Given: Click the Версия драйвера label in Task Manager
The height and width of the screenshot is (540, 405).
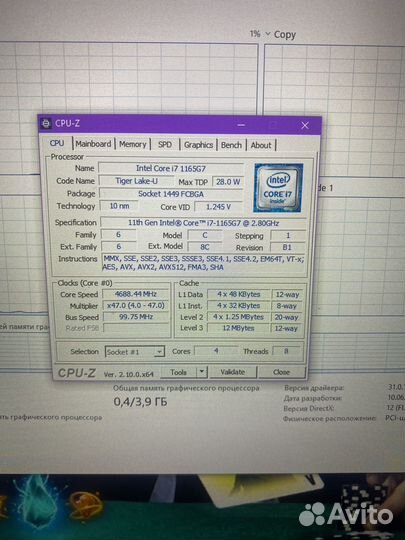Looking at the screenshot, I should pyautogui.click(x=314, y=388).
